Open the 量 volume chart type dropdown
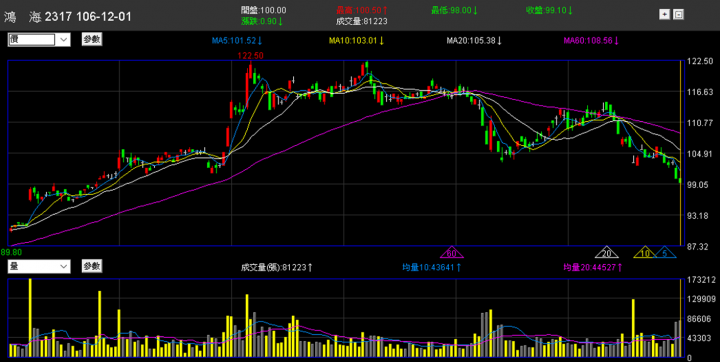720x362 pixels. tap(39, 266)
